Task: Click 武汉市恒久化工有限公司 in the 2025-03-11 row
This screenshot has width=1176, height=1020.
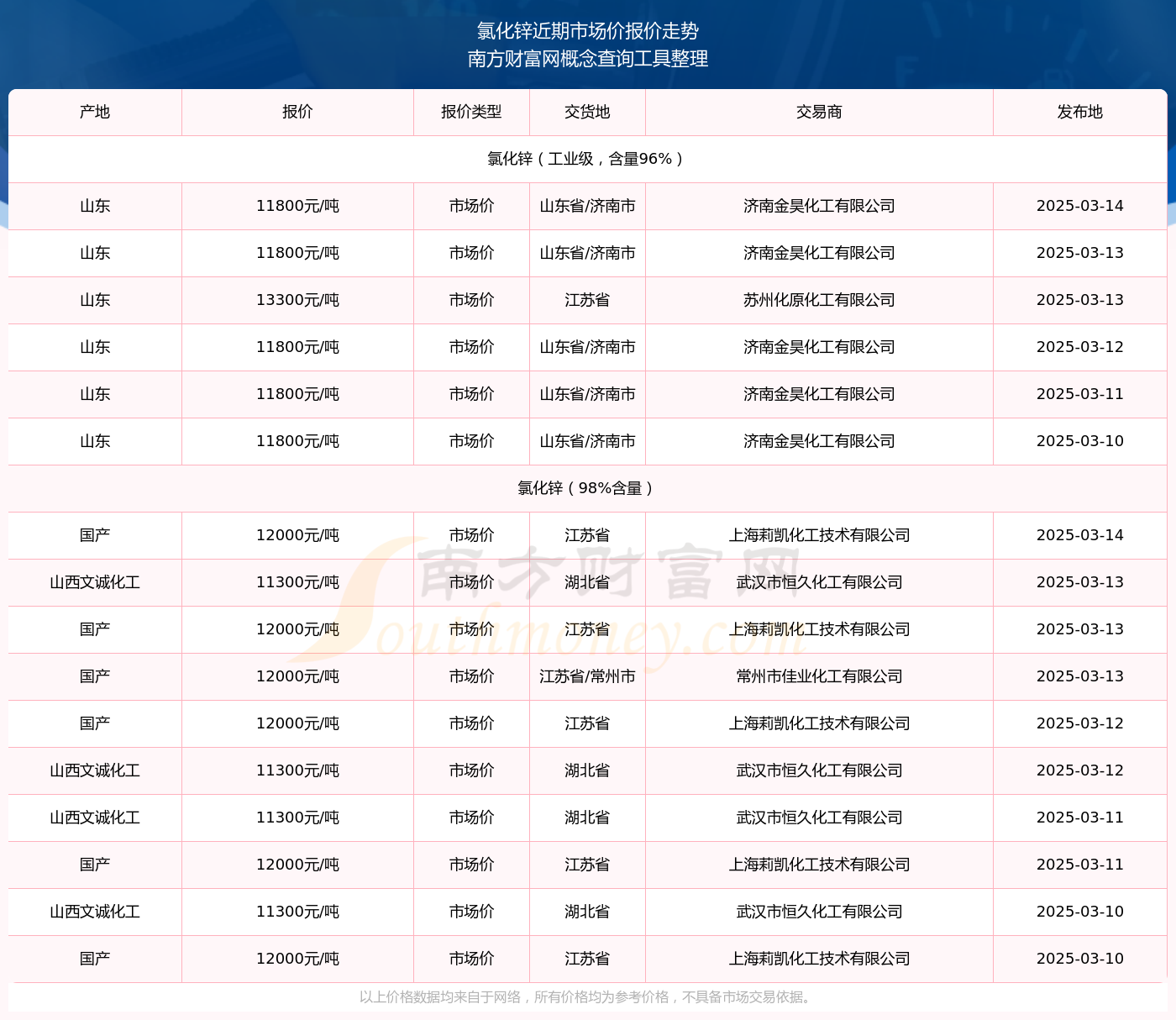Action: tap(819, 818)
